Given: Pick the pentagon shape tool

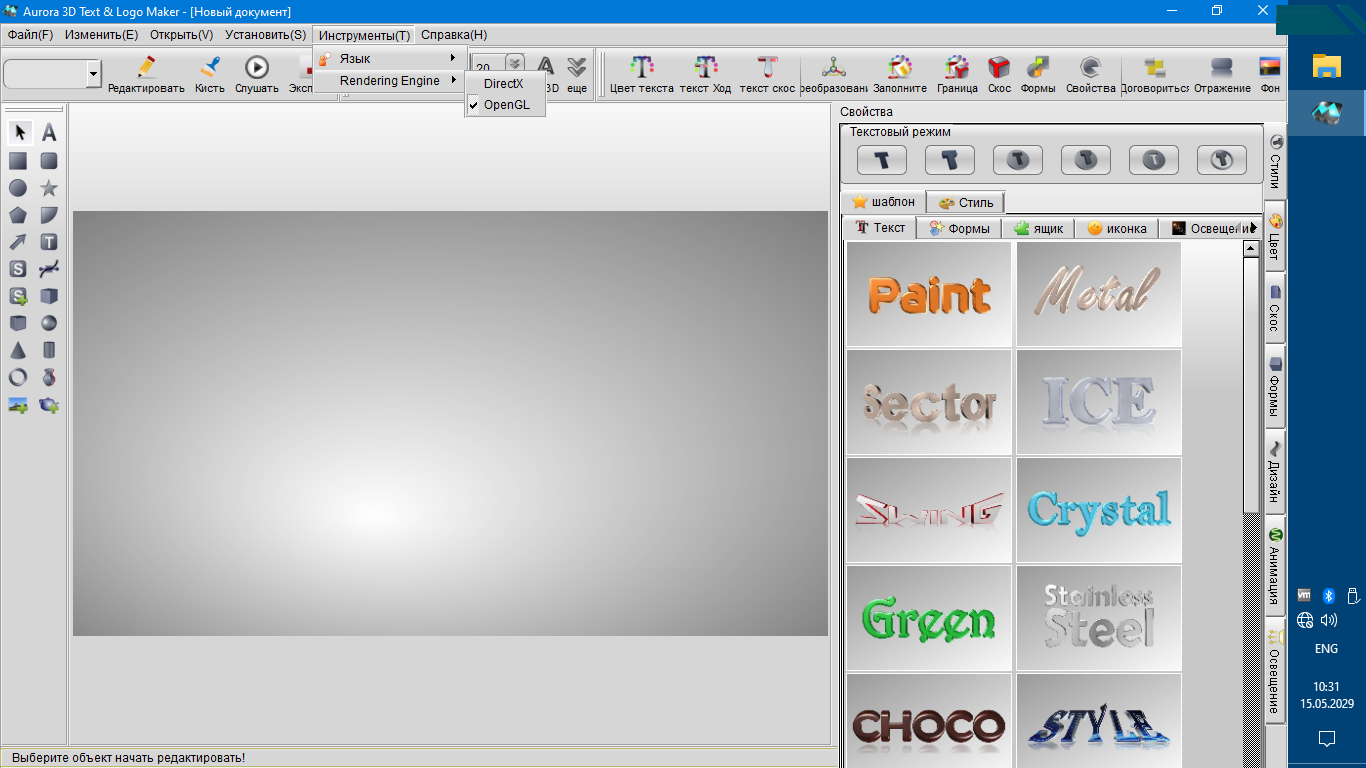Looking at the screenshot, I should coord(18,215).
